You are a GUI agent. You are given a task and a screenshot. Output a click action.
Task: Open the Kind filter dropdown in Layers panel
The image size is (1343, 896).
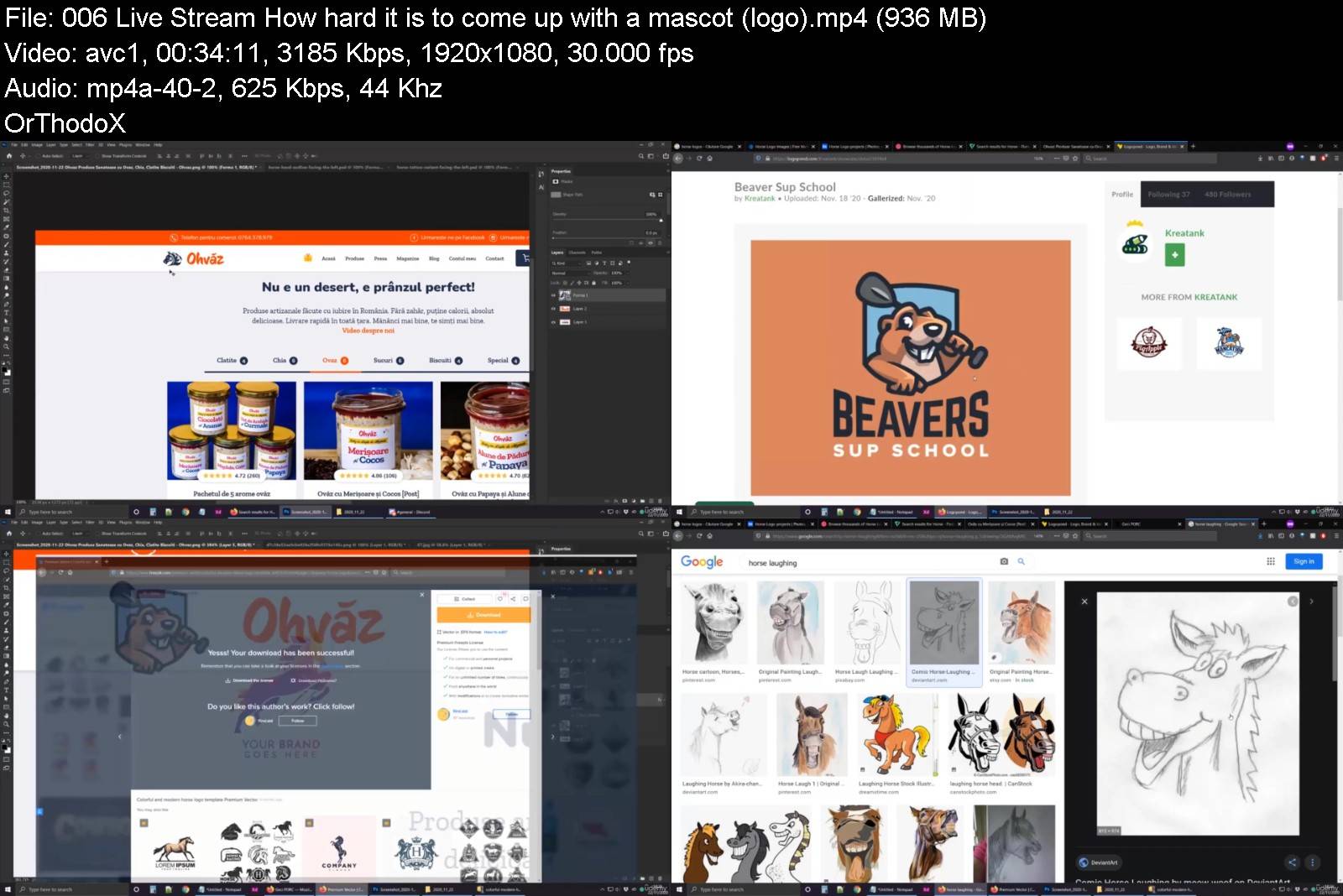click(561, 263)
